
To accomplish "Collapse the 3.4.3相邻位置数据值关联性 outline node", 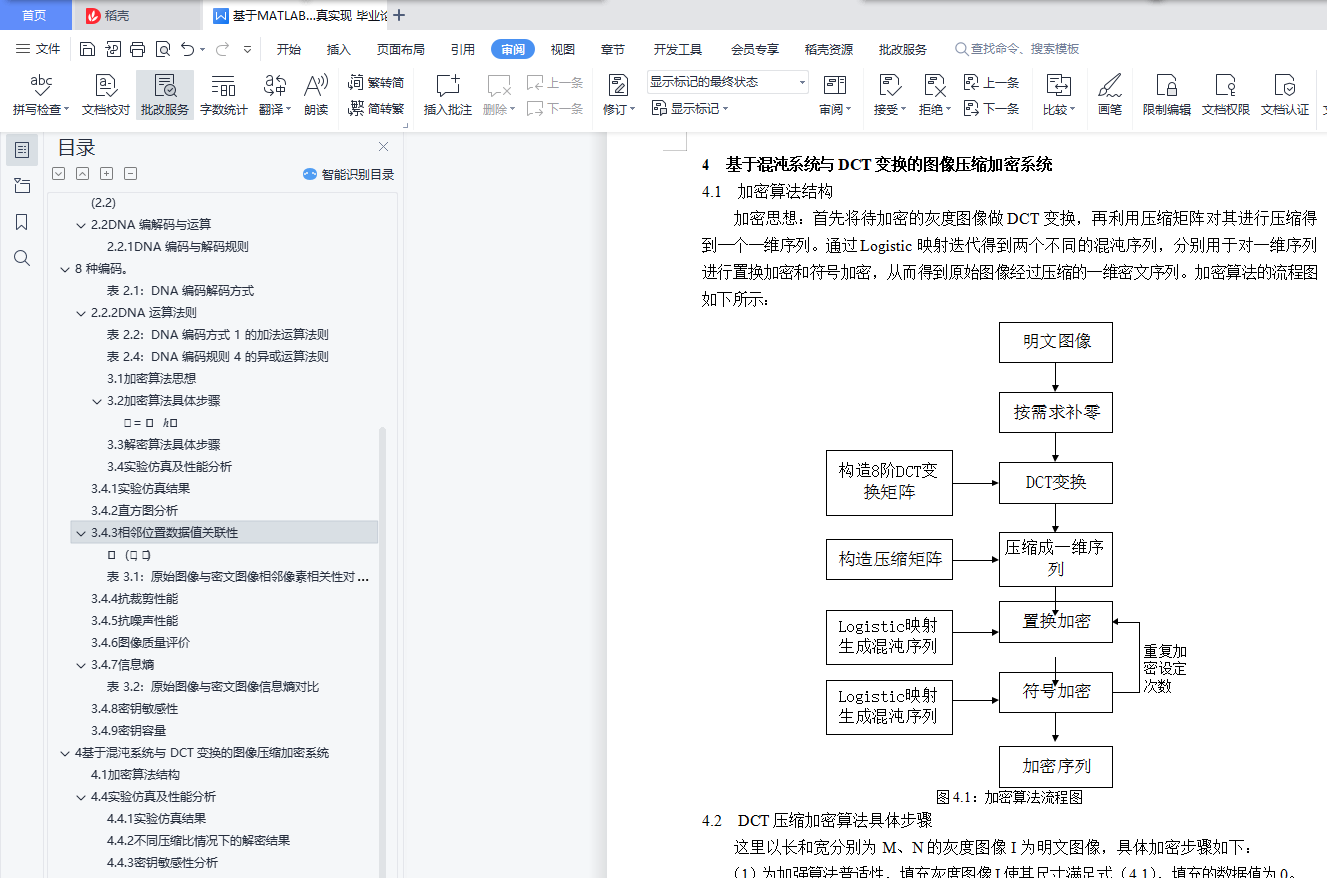I will coord(80,533).
